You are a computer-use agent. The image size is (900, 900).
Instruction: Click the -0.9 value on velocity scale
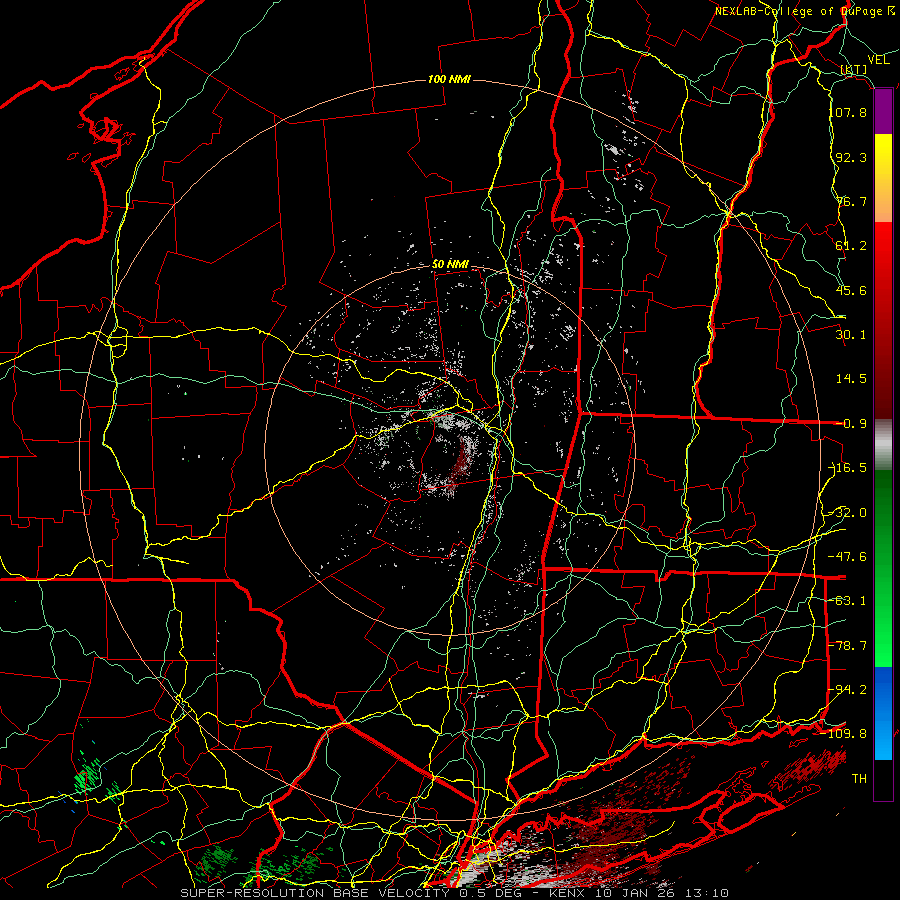click(x=851, y=424)
